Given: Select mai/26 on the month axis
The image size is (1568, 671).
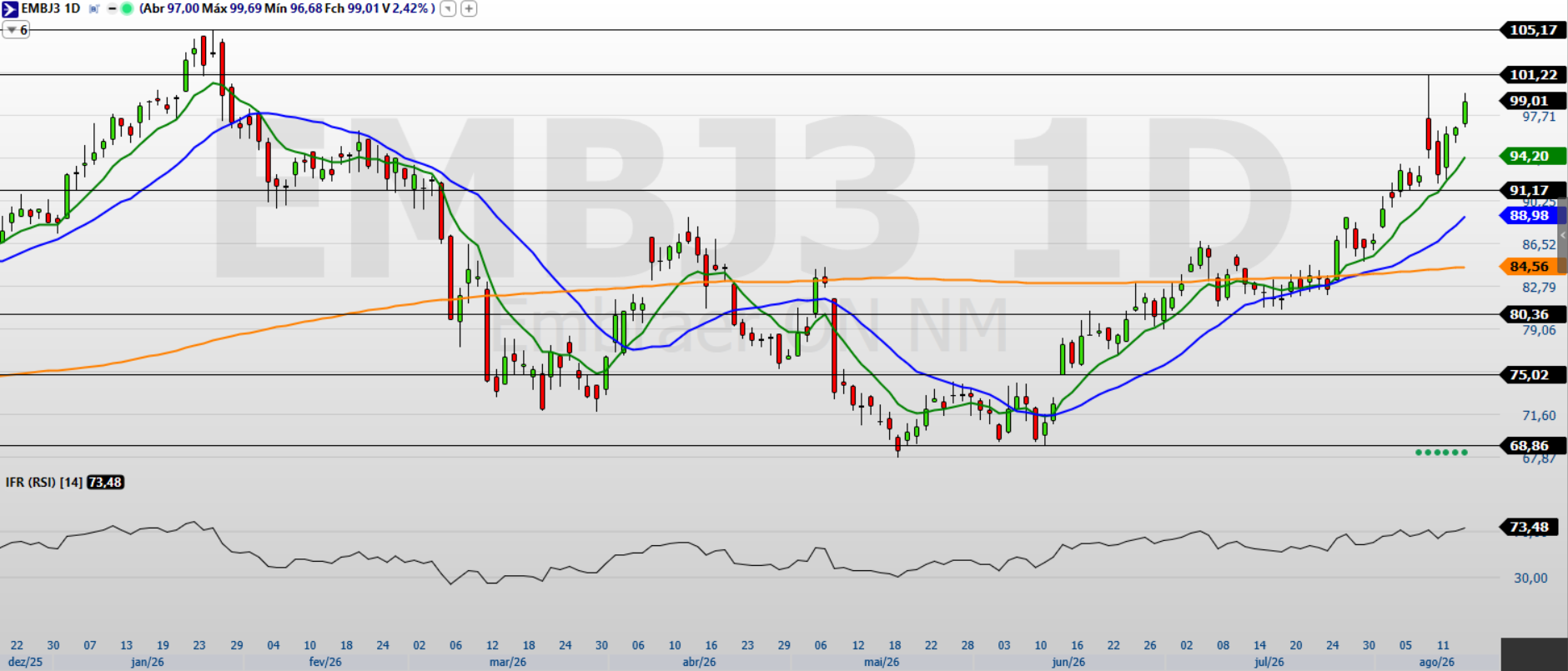Looking at the screenshot, I should (x=882, y=662).
